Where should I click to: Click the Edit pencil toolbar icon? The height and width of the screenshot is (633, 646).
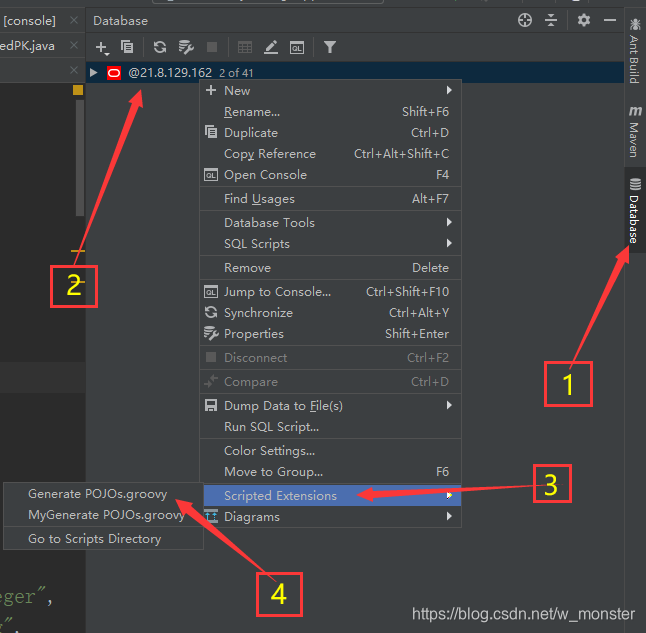[271, 47]
